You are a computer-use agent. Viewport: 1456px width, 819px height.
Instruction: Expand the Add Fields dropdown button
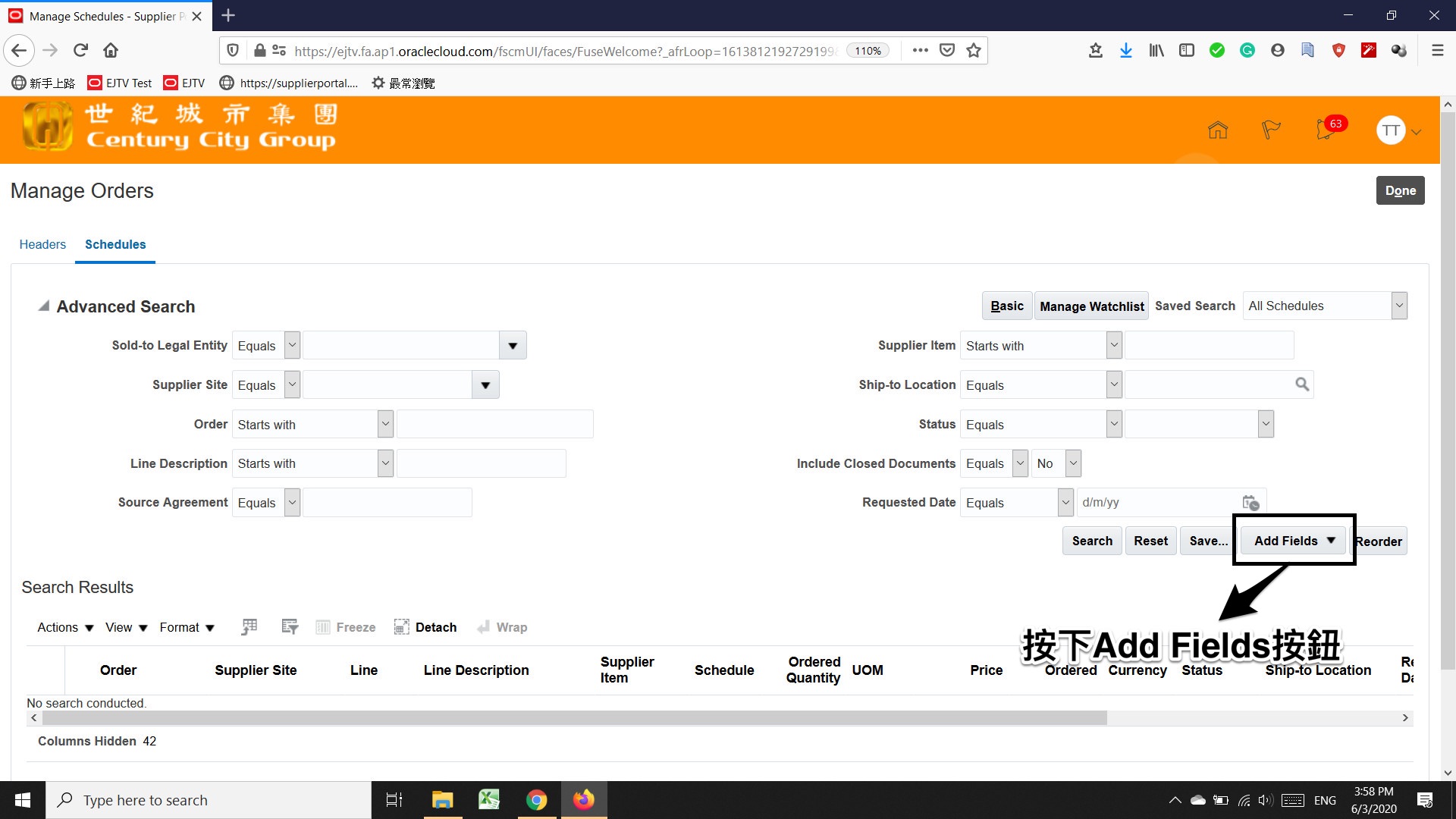[1294, 541]
